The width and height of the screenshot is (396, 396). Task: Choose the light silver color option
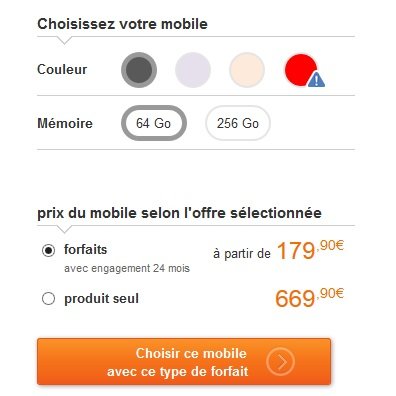pos(193,70)
